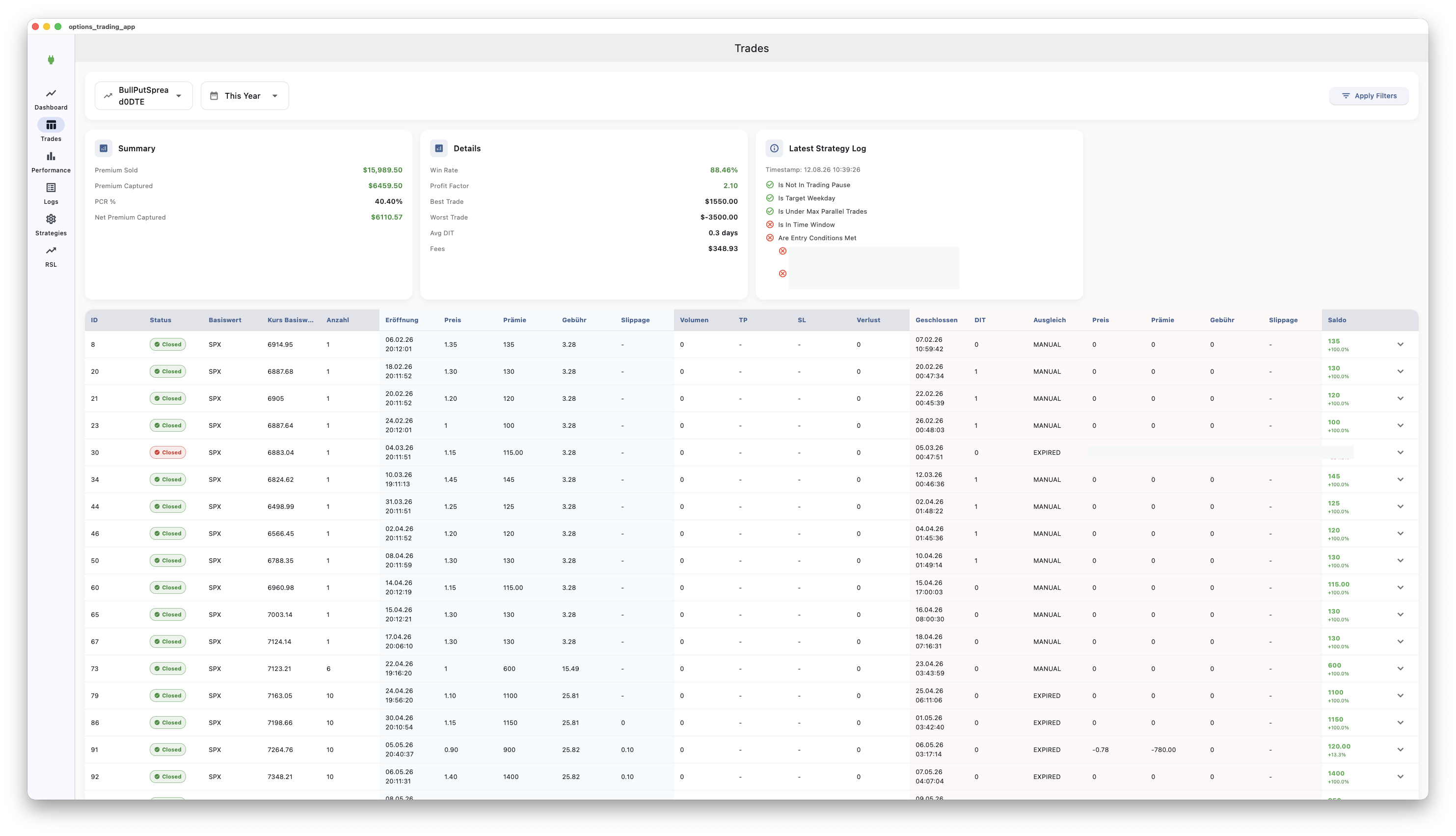Click Premium Sold value $15,989.50
The width and height of the screenshot is (1456, 836).
point(382,170)
